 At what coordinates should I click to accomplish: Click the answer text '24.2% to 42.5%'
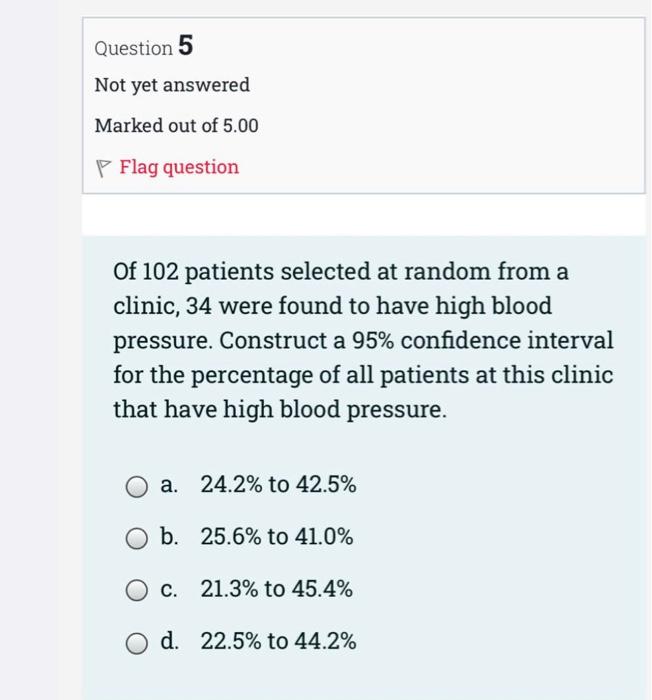(x=278, y=486)
